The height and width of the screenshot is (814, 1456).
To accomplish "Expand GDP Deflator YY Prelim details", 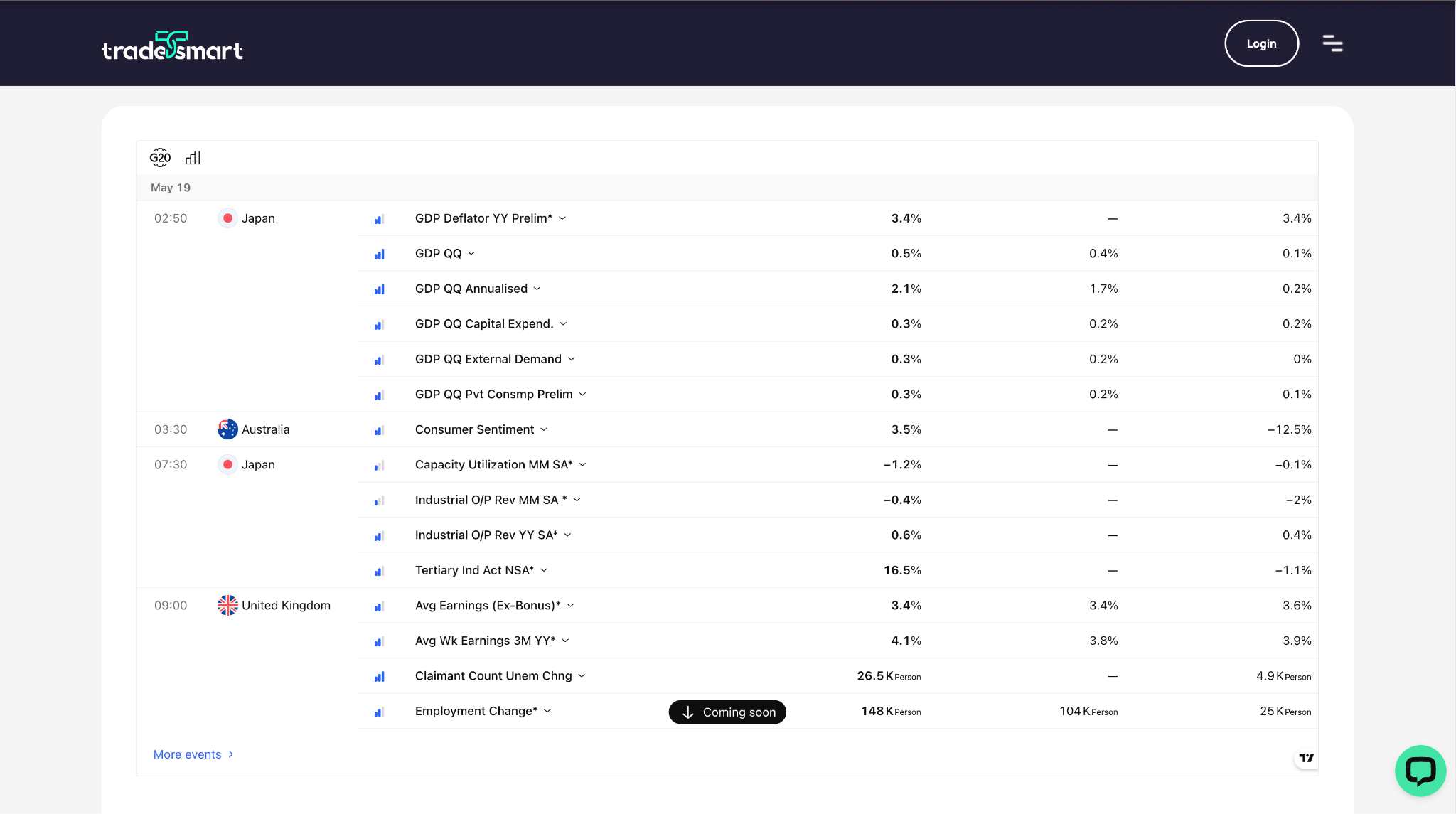I will (x=562, y=218).
